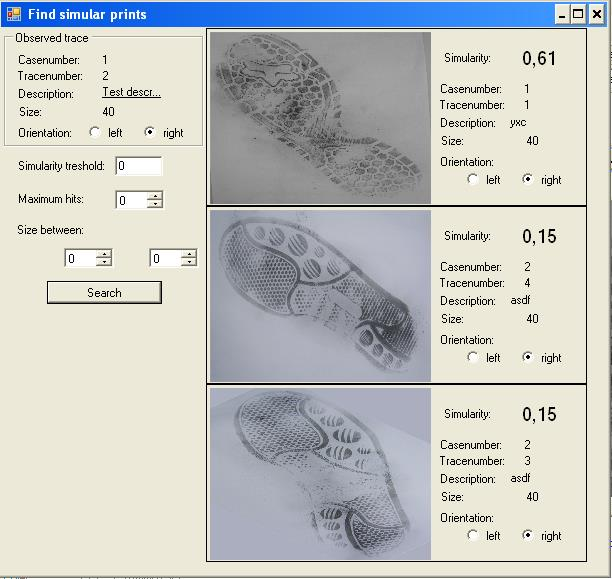Image resolution: width=612 pixels, height=579 pixels.
Task: Close the Find simular prints window
Action: [x=596, y=14]
